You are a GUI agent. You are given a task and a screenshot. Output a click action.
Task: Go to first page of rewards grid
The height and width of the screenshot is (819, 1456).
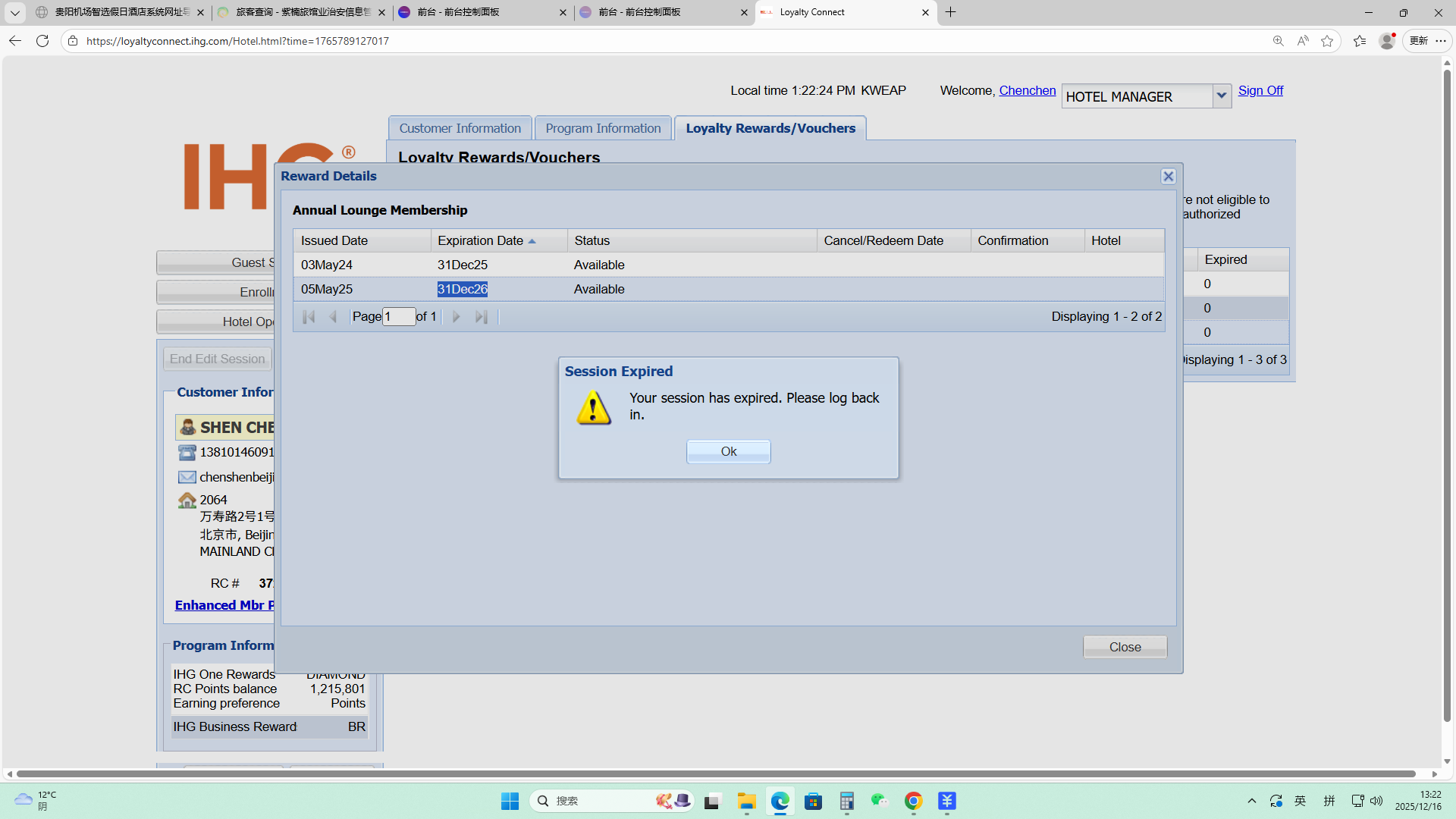coord(309,316)
